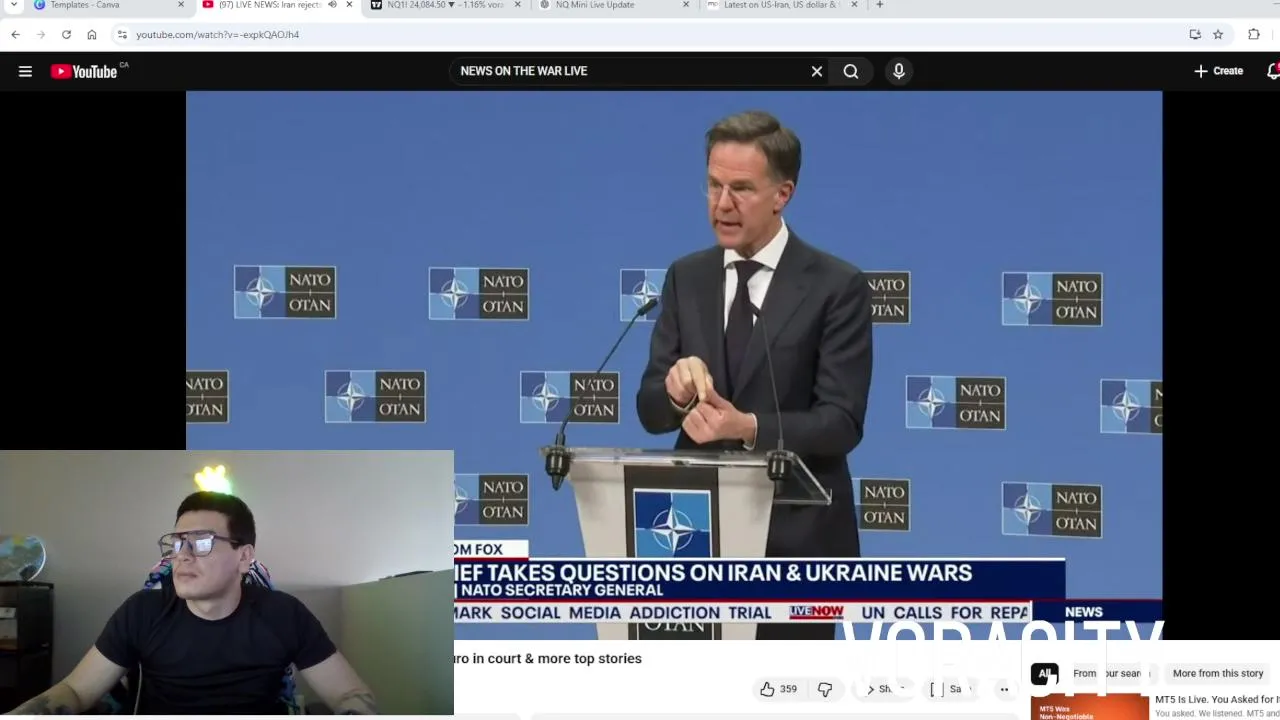Viewport: 1280px width, 720px height.
Task: Clear the YouTube search query
Action: click(x=817, y=71)
